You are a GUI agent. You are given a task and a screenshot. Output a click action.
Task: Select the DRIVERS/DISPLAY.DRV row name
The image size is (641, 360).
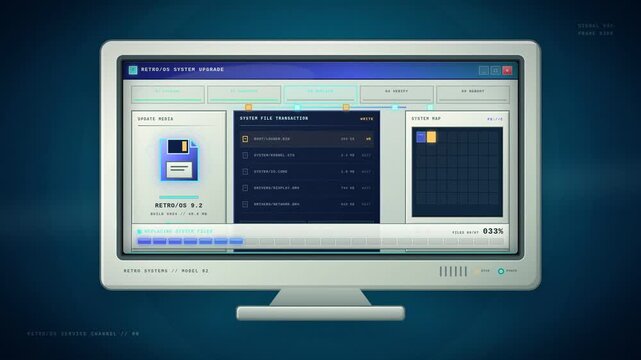(277, 188)
